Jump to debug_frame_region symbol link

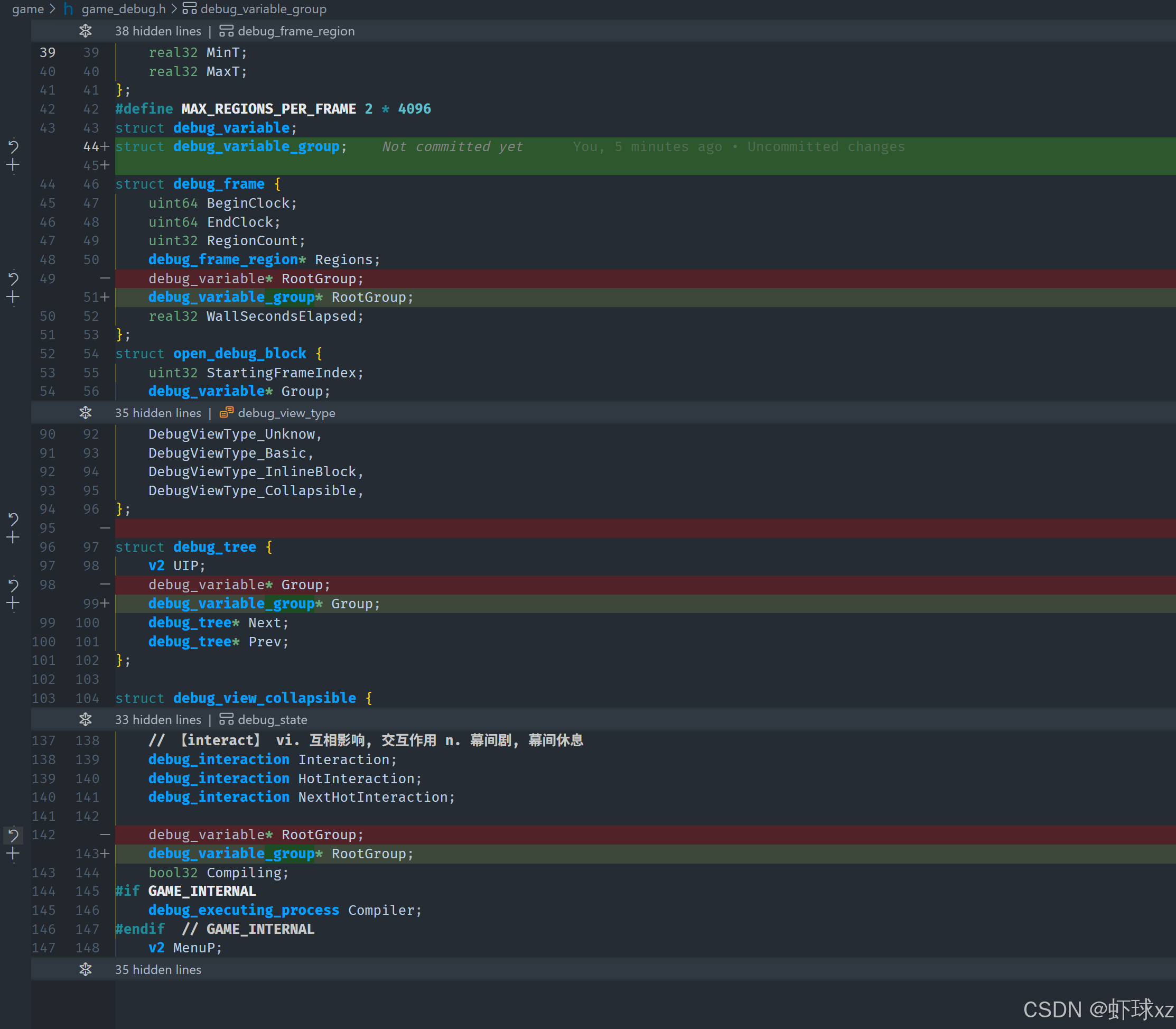(295, 31)
